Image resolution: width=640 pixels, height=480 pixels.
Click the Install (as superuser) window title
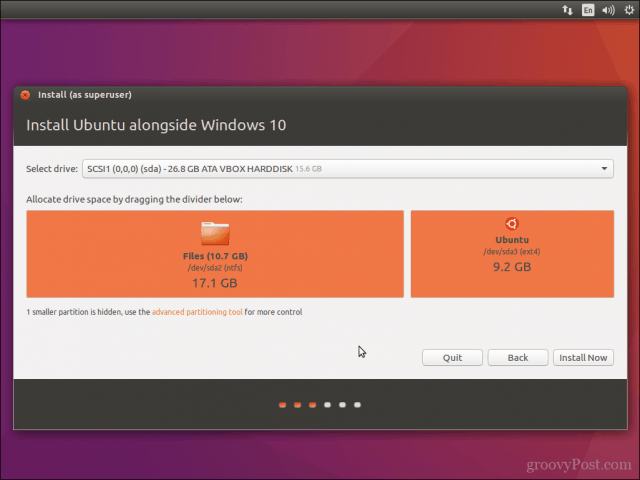click(x=85, y=95)
